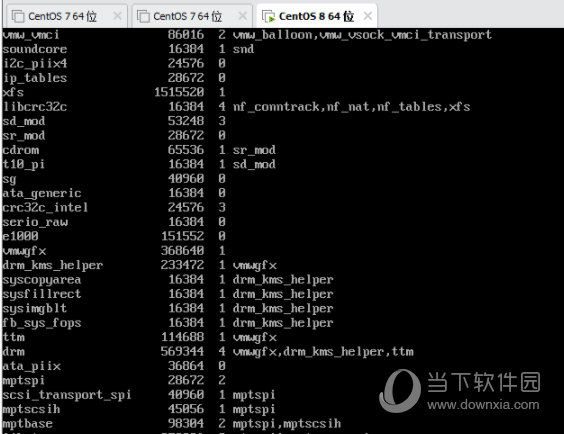
Task: Click the ata_piix module name
Action: [x=31, y=366]
